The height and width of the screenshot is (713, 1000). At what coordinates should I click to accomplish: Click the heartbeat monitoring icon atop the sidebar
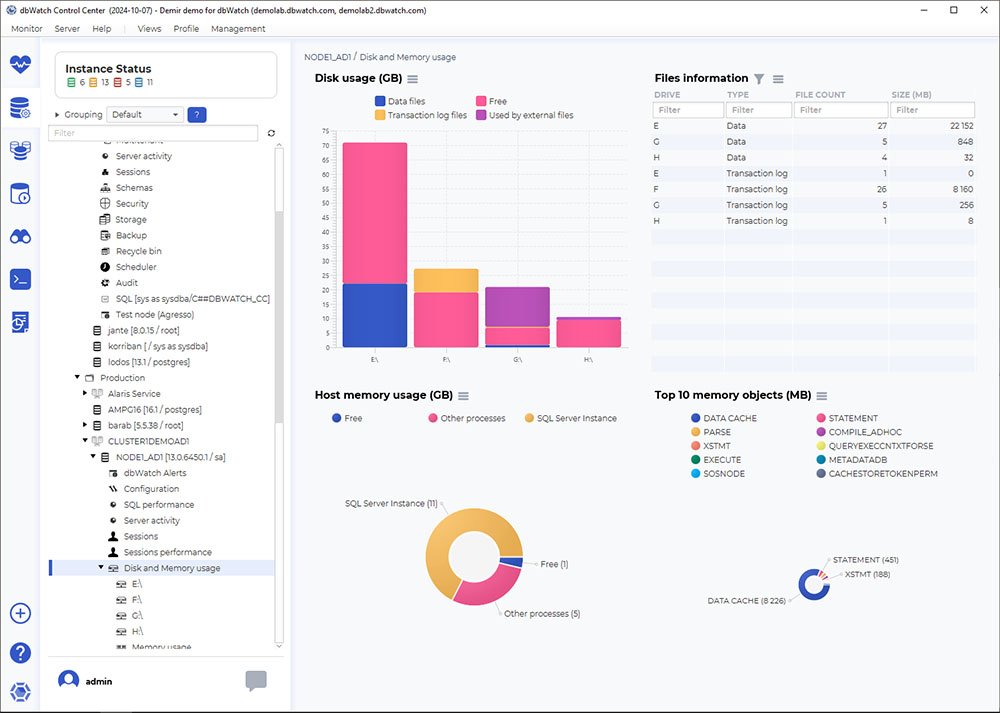point(20,66)
